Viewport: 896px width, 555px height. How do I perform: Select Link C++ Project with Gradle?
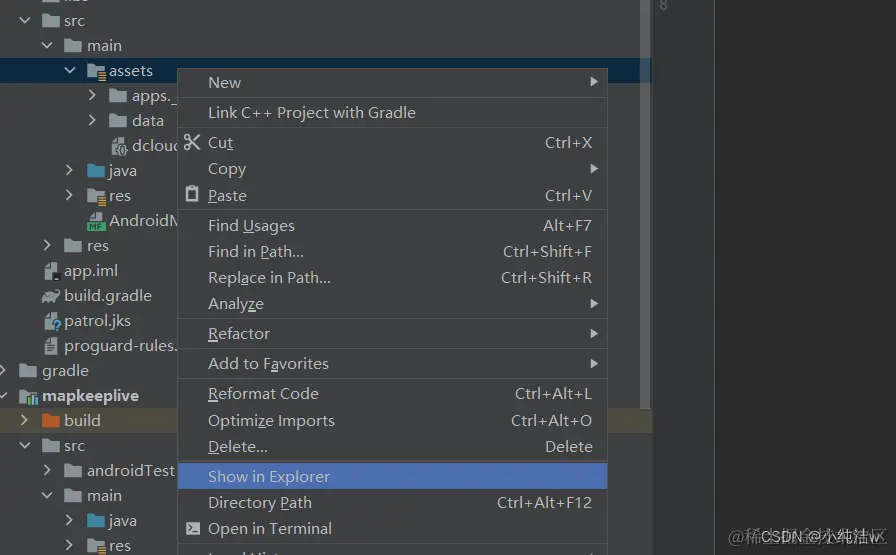point(392,113)
